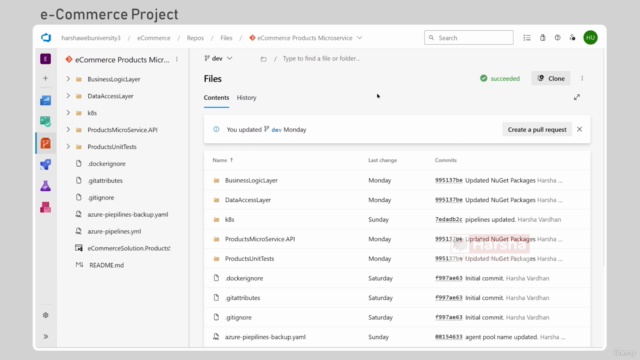The width and height of the screenshot is (640, 360).
Task: Click the Clone button
Action: 551,78
